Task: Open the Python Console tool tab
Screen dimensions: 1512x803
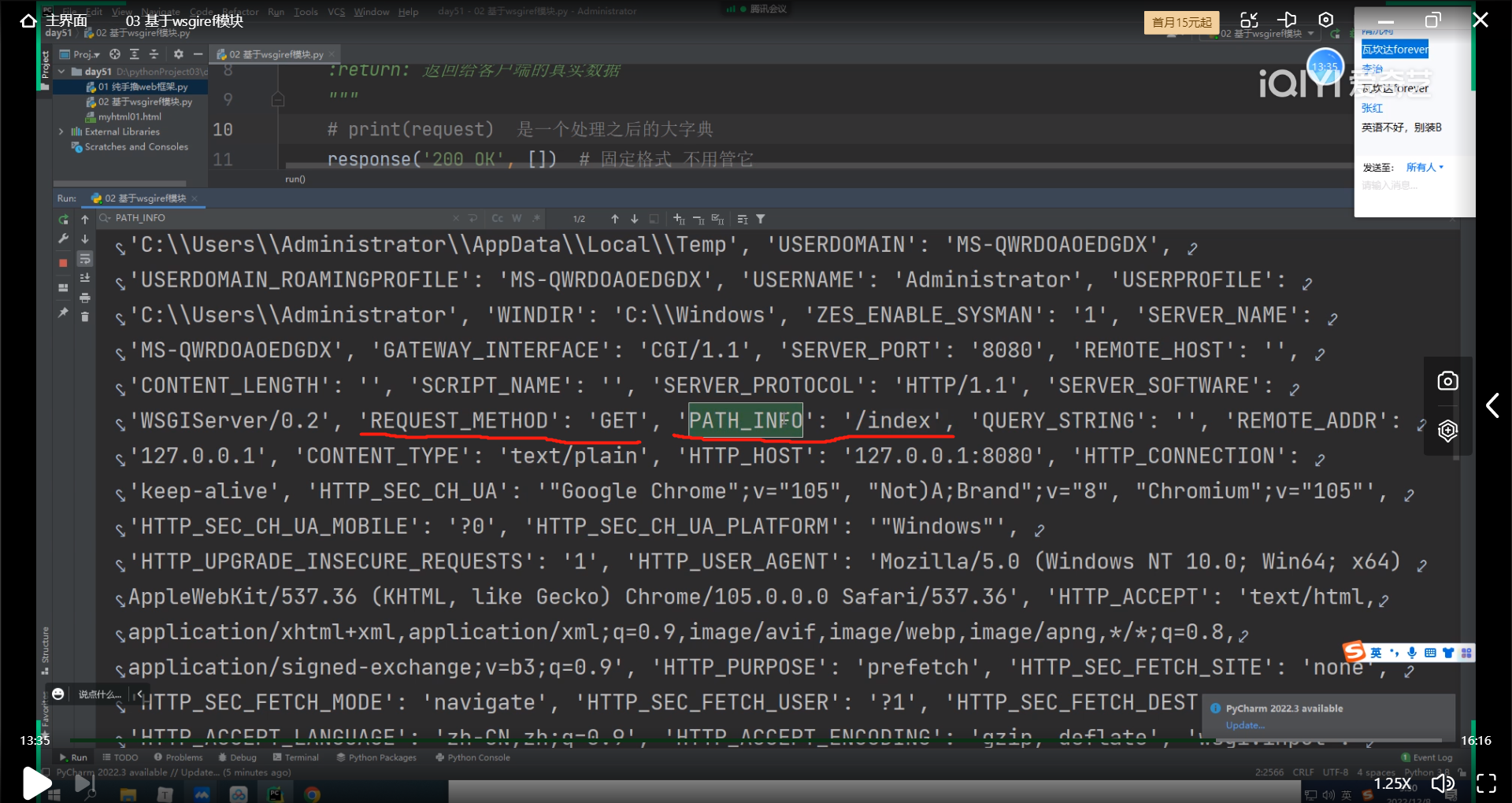Action: point(473,757)
